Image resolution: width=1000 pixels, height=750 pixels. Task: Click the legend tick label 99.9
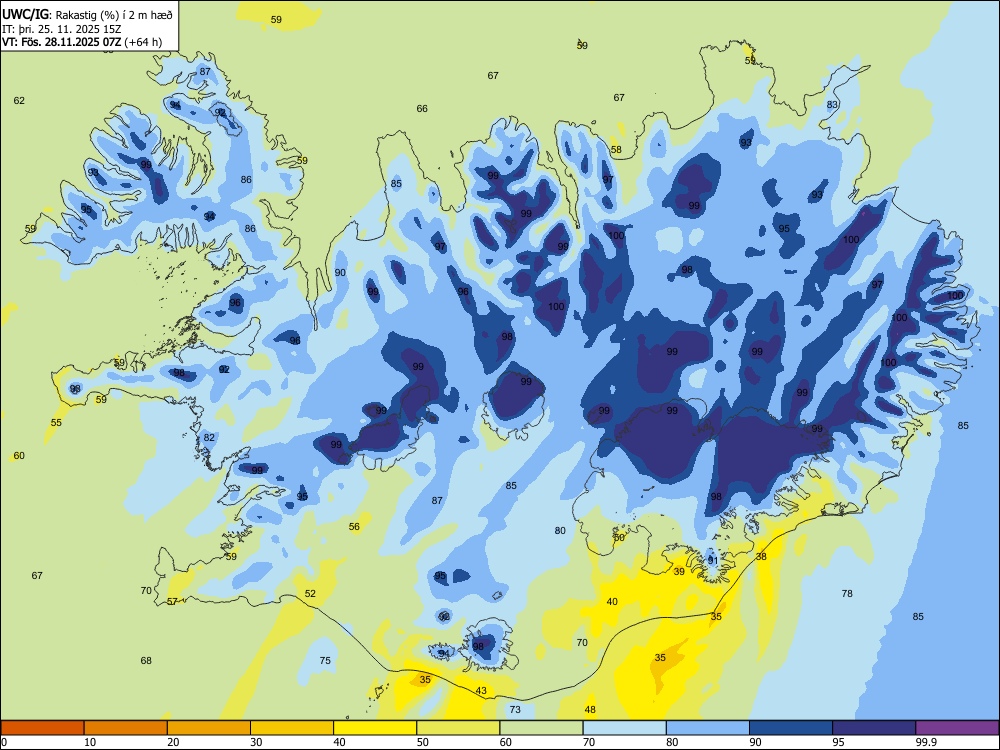point(926,742)
